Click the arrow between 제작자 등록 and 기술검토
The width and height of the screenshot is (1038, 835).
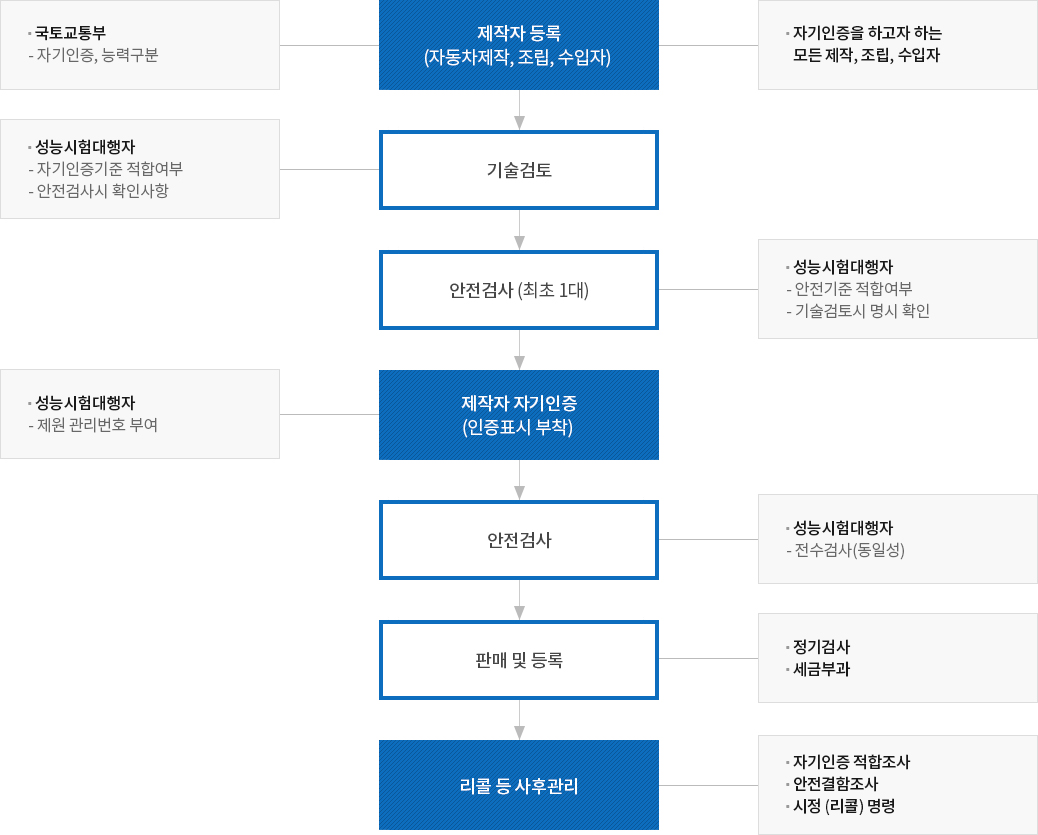coord(519,111)
